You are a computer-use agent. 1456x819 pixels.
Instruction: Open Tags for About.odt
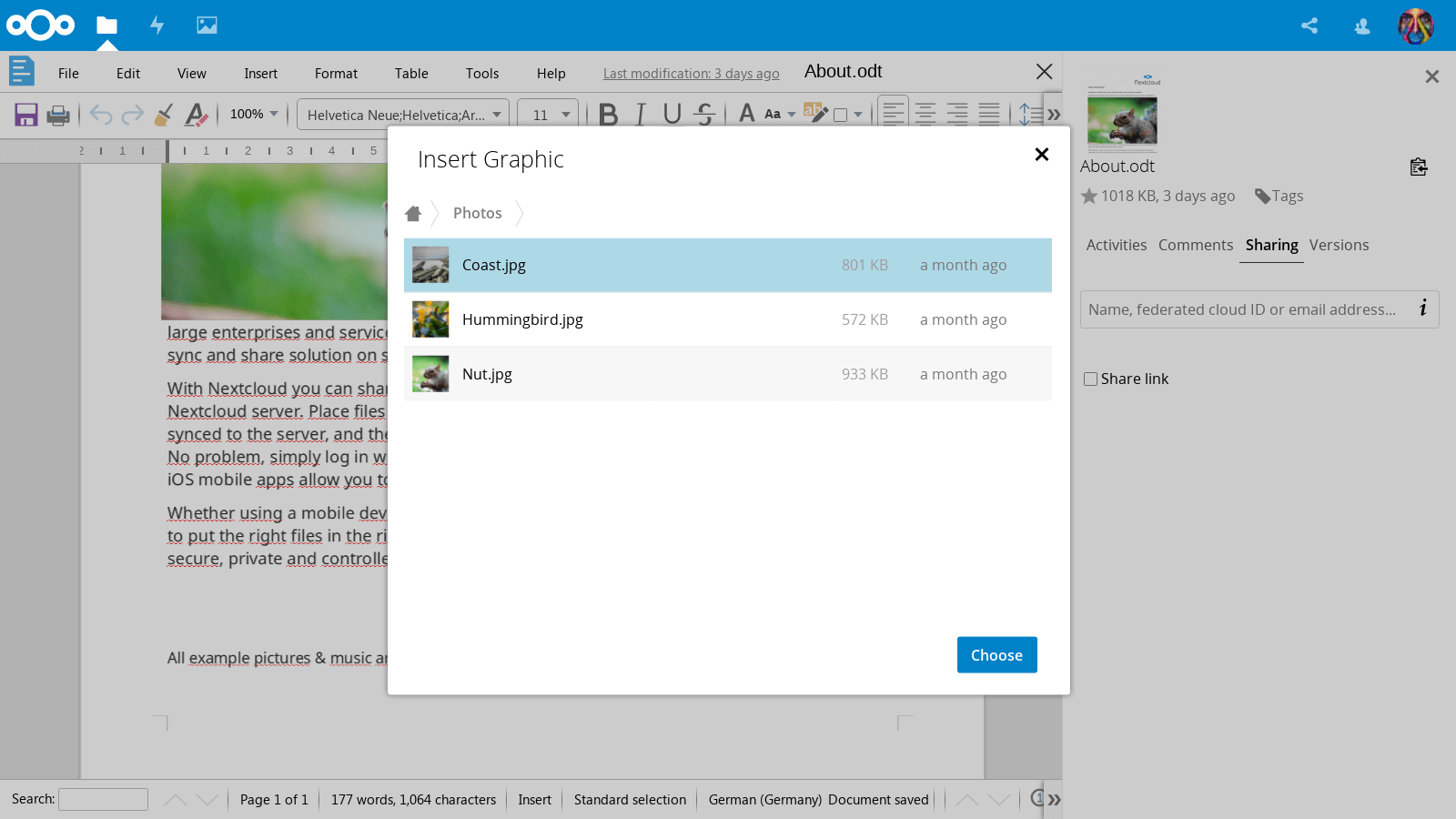point(1279,196)
